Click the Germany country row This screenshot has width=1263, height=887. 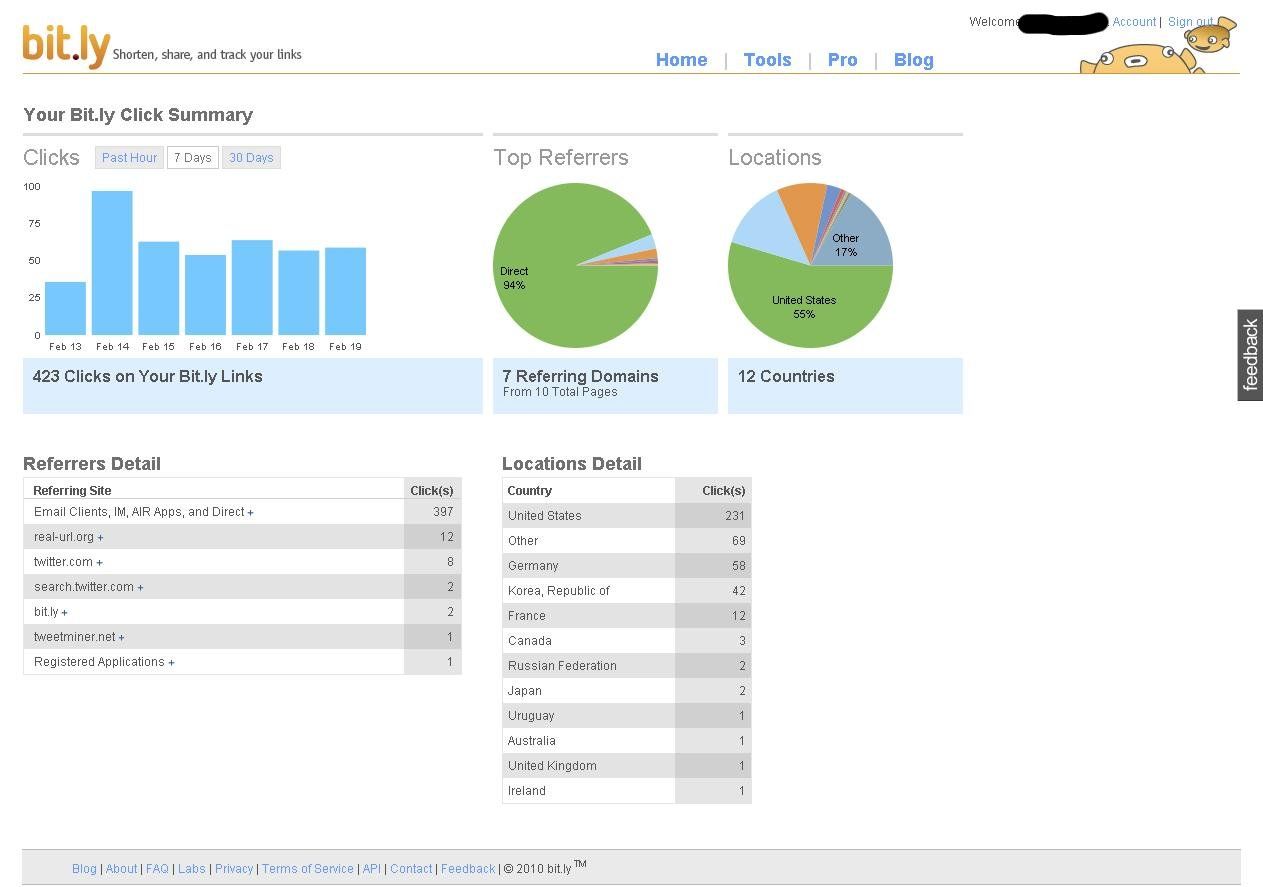coord(627,566)
